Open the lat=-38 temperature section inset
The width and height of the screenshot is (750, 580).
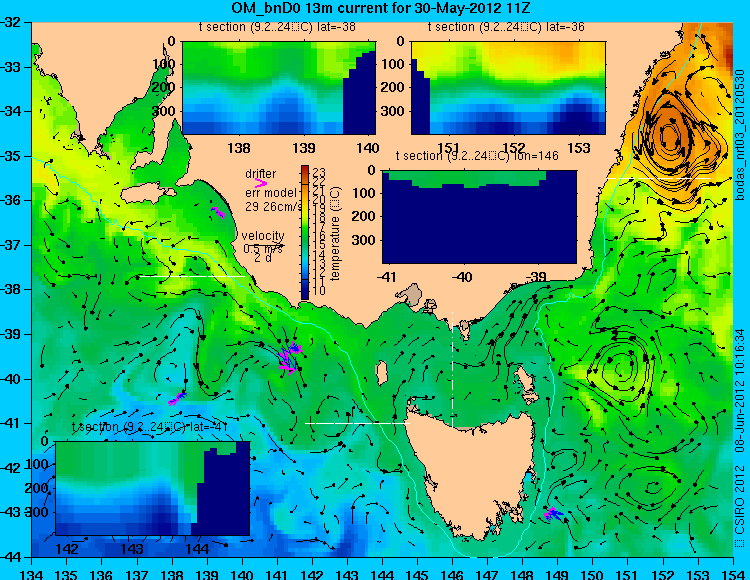[x=279, y=88]
